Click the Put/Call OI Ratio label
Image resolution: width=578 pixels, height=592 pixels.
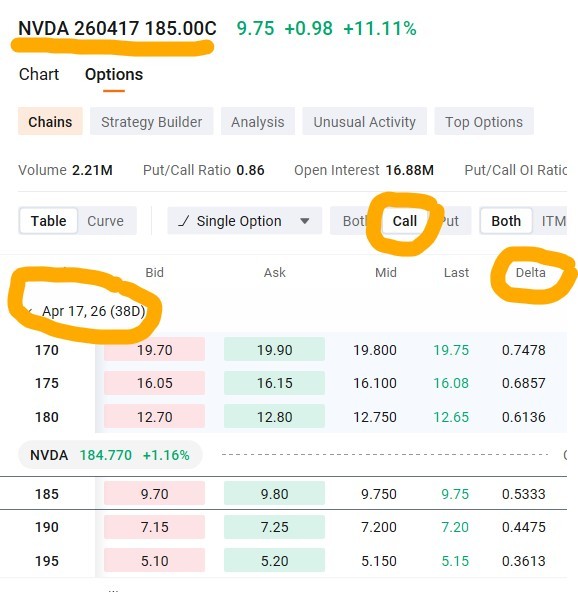pyautogui.click(x=516, y=170)
